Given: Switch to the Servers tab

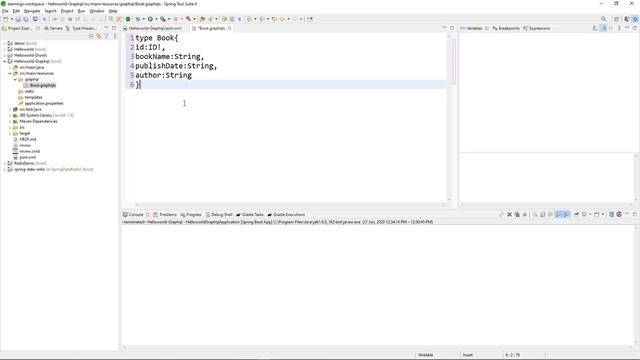Looking at the screenshot, I should [x=53, y=29].
